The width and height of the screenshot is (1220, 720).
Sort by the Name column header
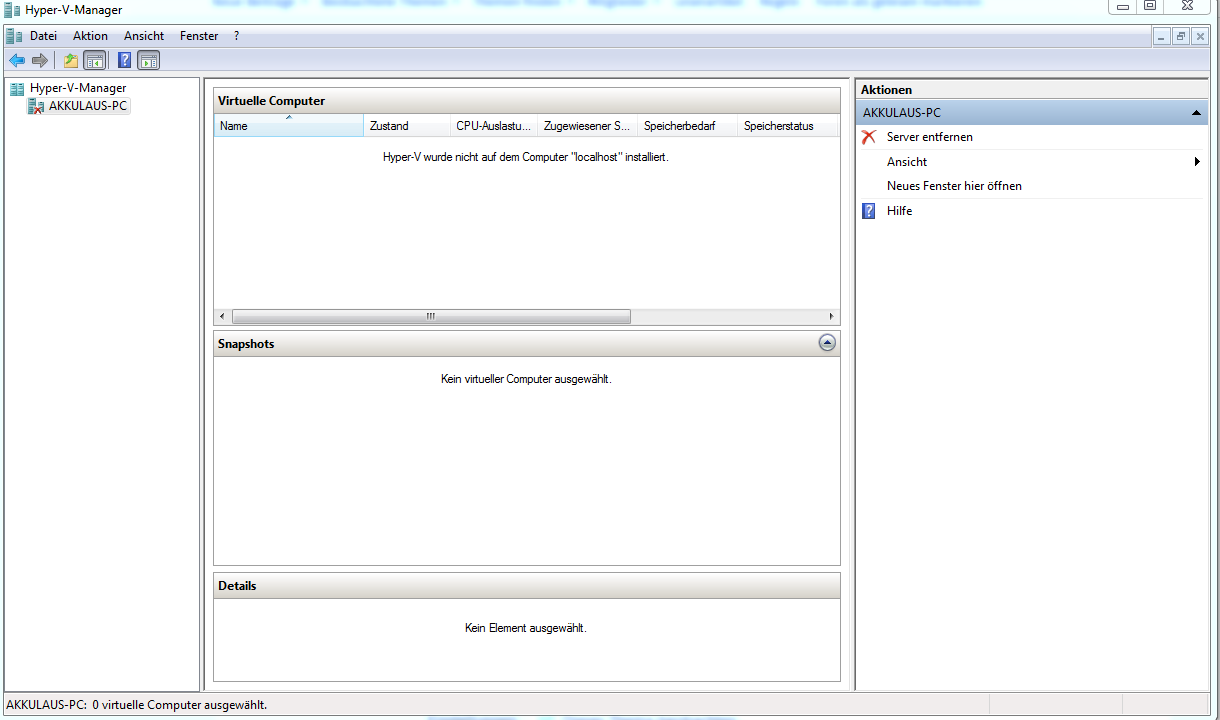pyautogui.click(x=289, y=126)
